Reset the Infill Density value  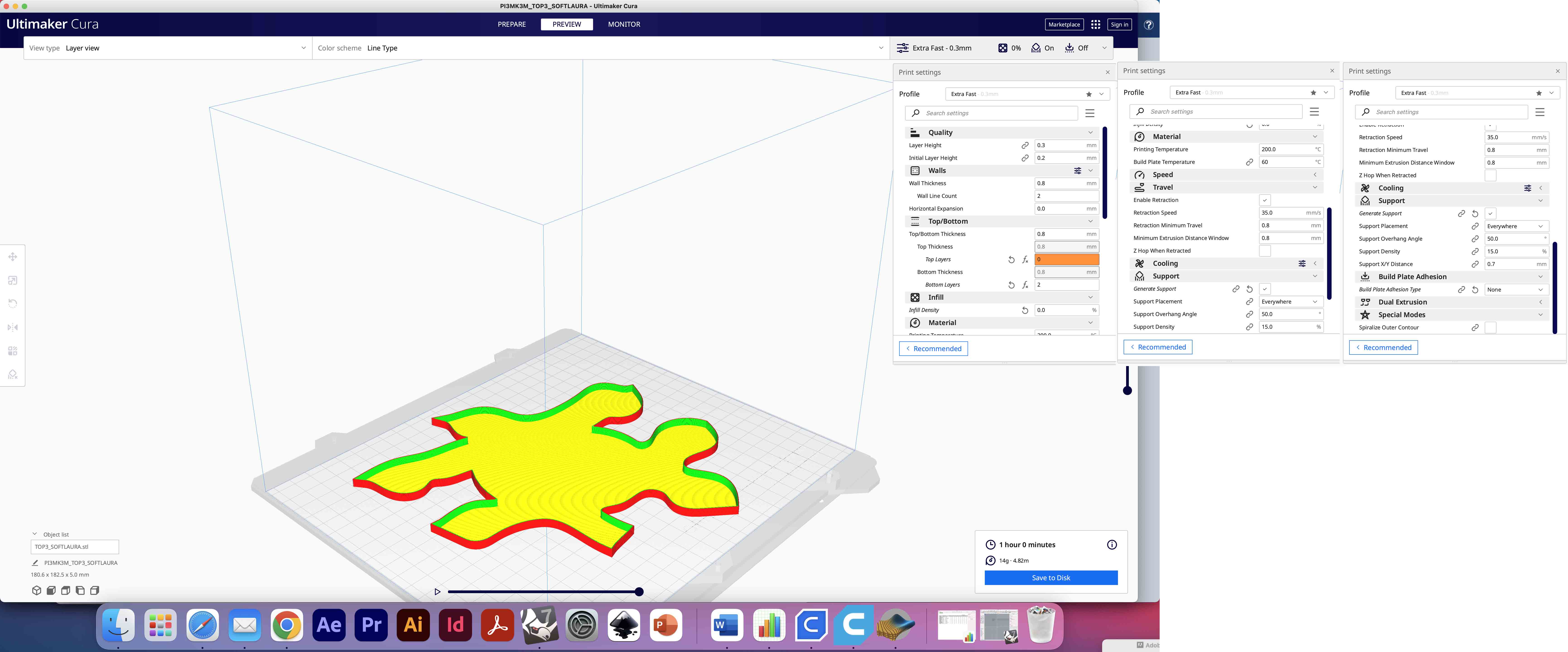(x=1025, y=310)
